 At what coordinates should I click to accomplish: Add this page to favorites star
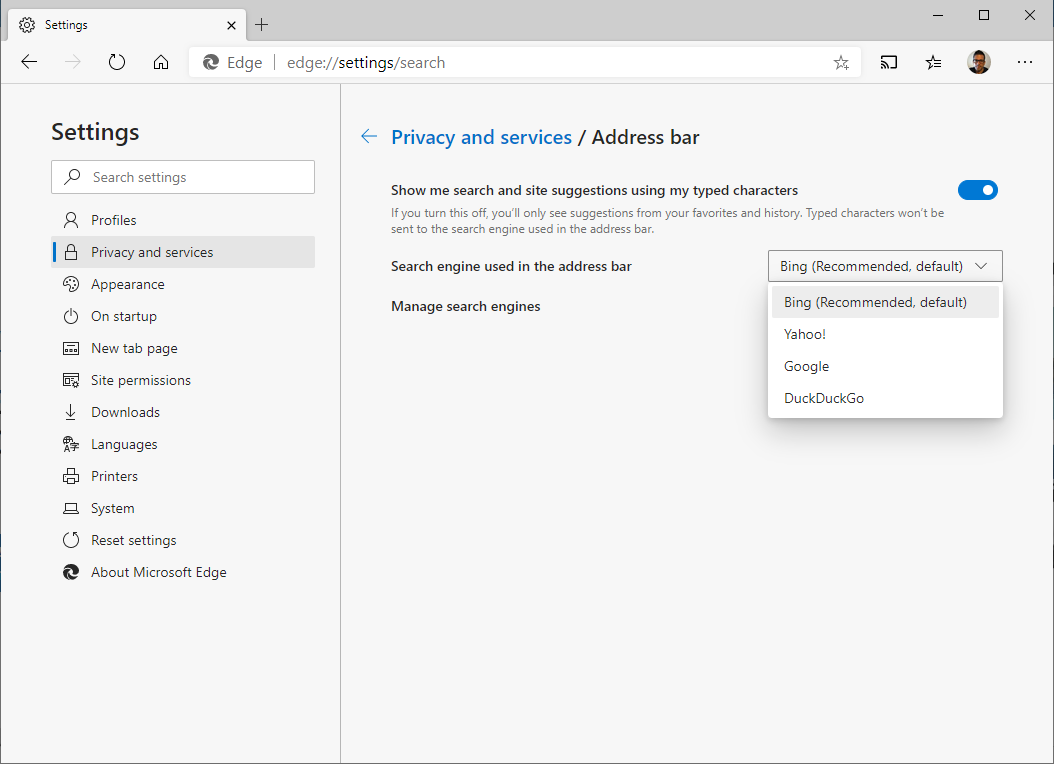click(x=841, y=62)
